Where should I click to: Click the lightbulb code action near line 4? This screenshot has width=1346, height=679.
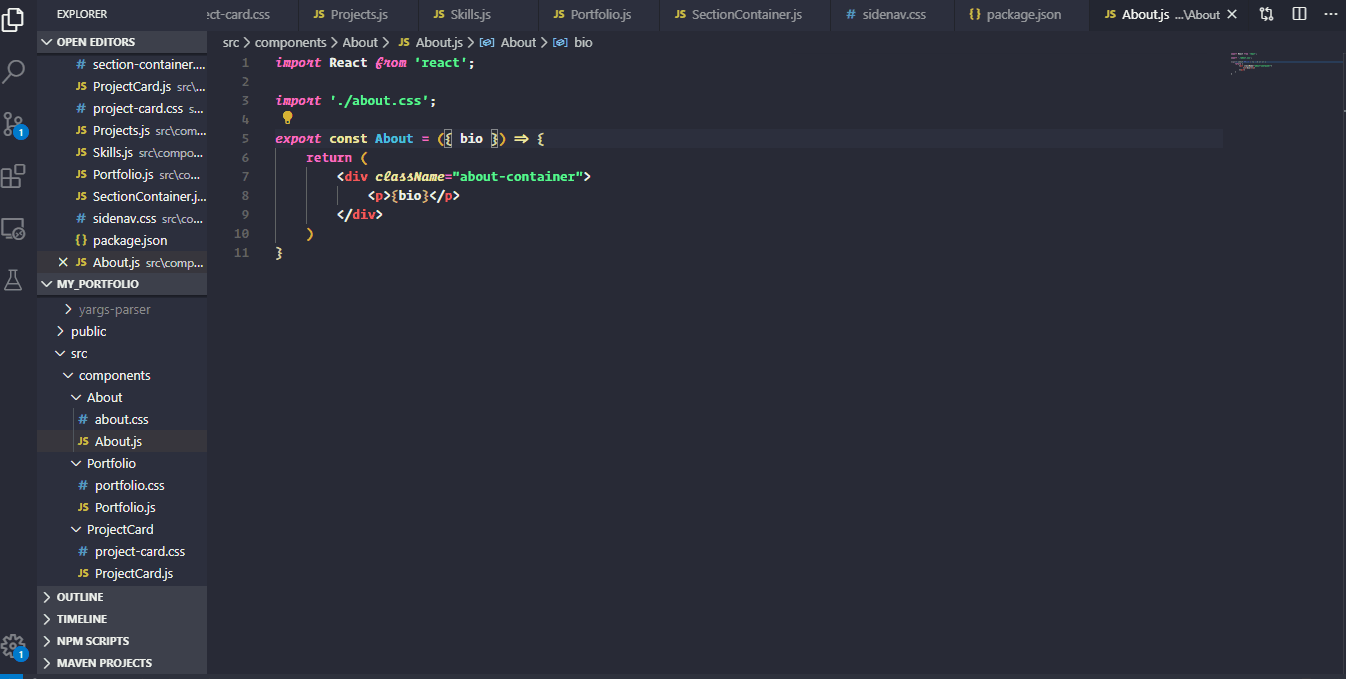click(287, 118)
